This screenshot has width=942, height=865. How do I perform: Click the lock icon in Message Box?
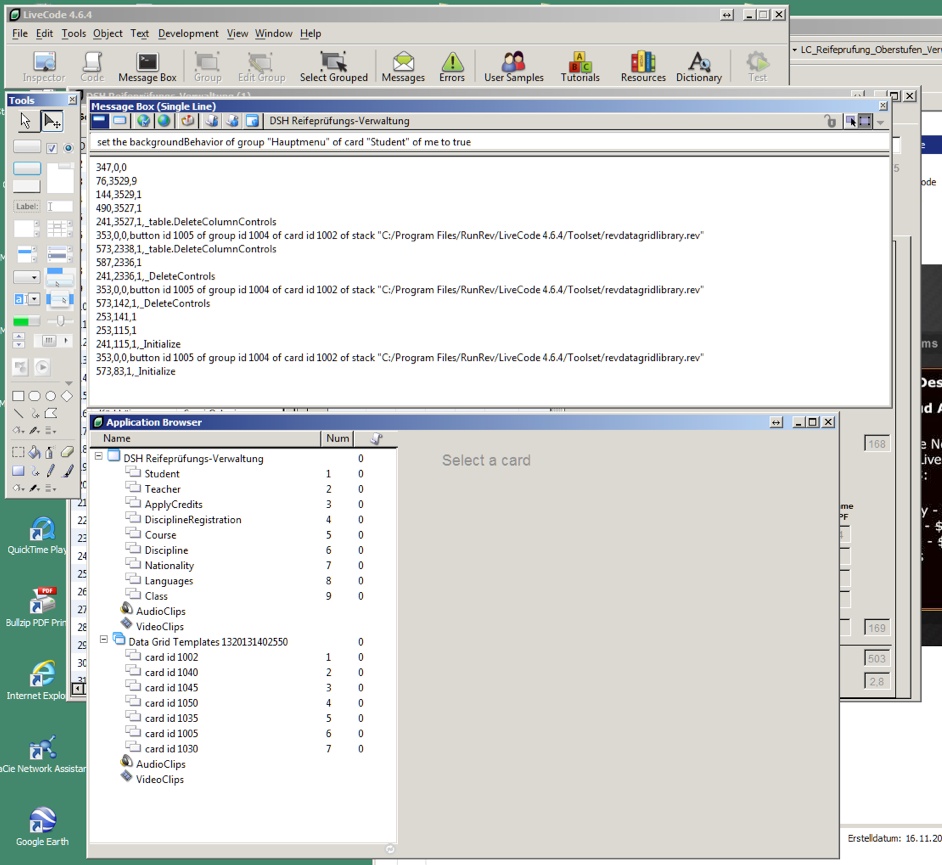(829, 121)
